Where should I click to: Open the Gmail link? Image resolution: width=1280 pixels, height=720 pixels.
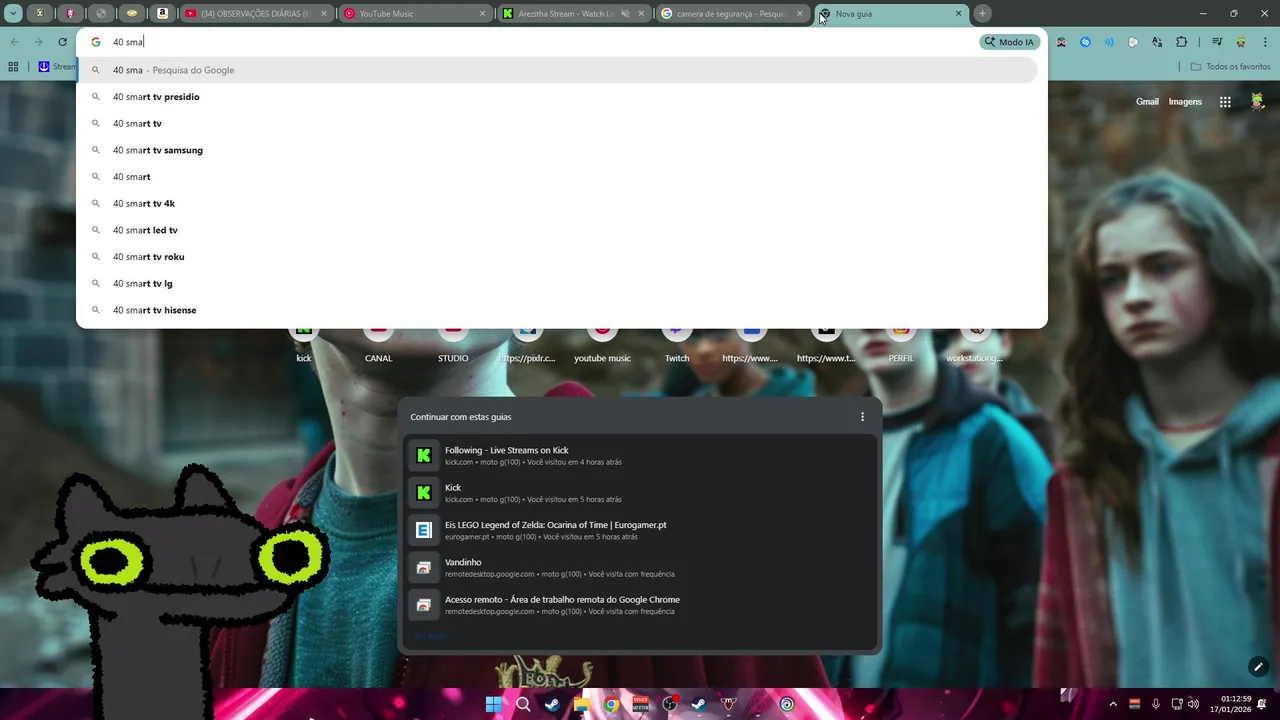pos(1147,102)
